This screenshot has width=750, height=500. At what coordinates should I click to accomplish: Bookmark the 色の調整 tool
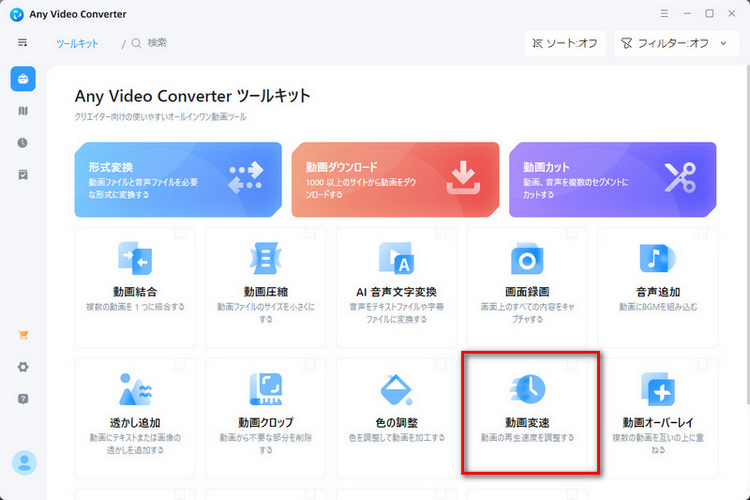441,364
